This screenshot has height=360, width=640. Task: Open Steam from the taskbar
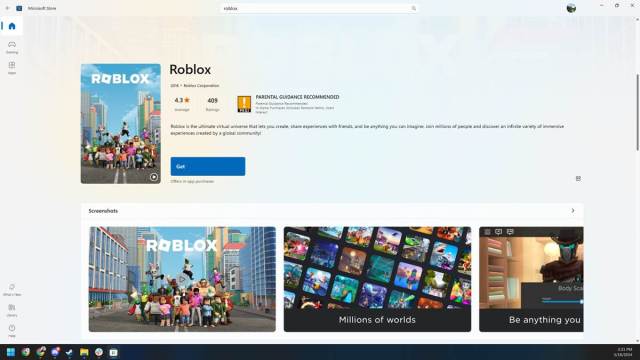click(69, 352)
